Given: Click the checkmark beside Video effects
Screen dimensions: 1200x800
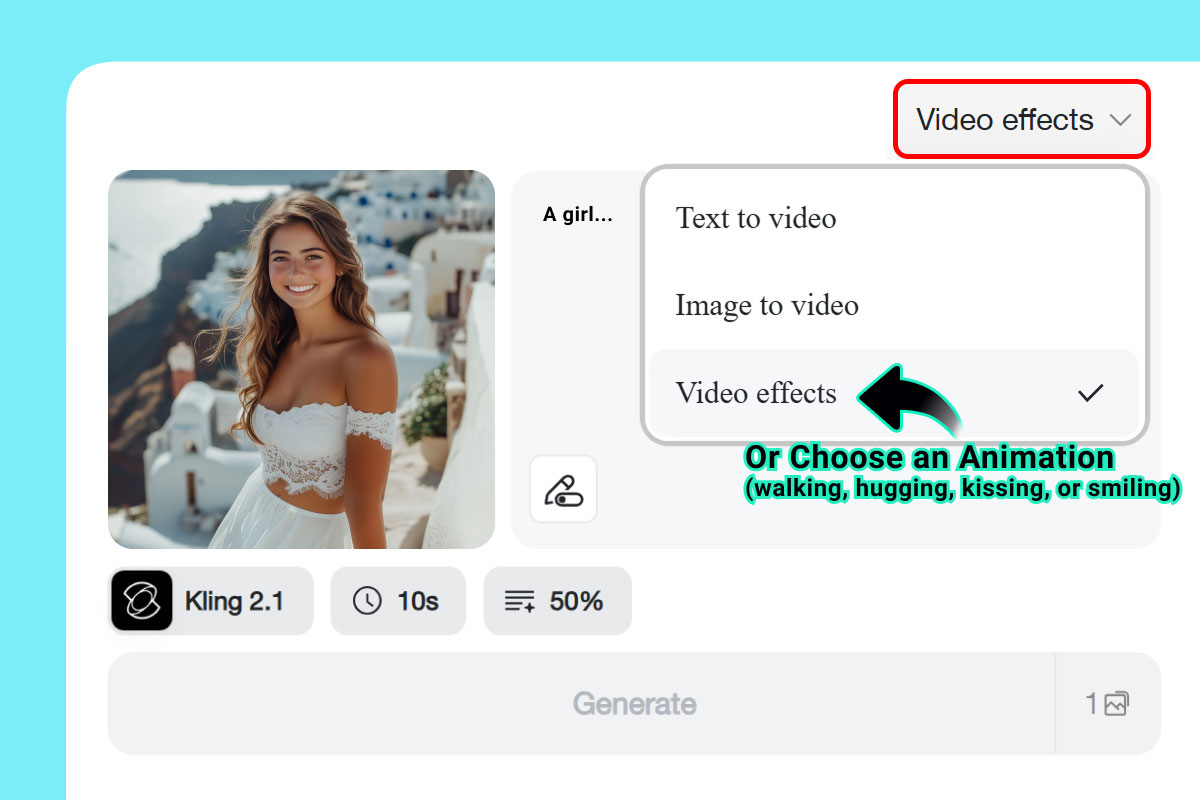Looking at the screenshot, I should (1090, 393).
